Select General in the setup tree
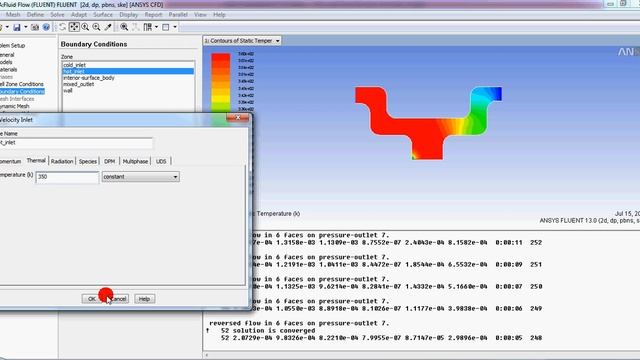 (x=7, y=55)
